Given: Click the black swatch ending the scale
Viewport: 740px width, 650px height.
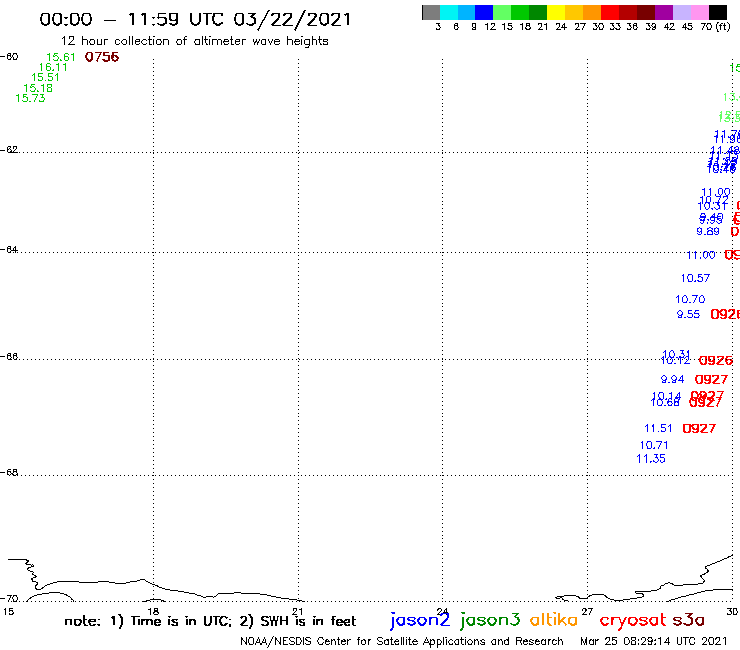Looking at the screenshot, I should [x=717, y=12].
